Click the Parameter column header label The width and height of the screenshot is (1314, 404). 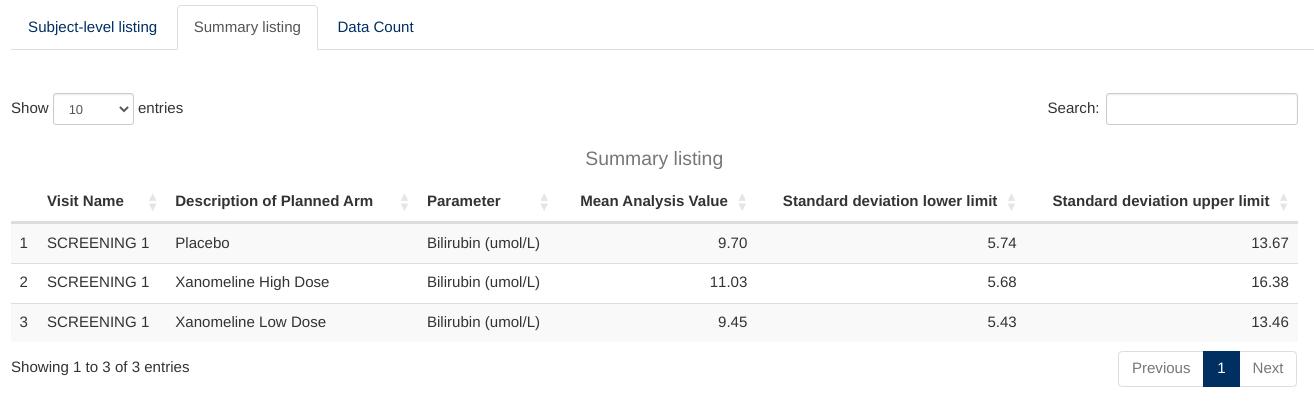tap(463, 201)
